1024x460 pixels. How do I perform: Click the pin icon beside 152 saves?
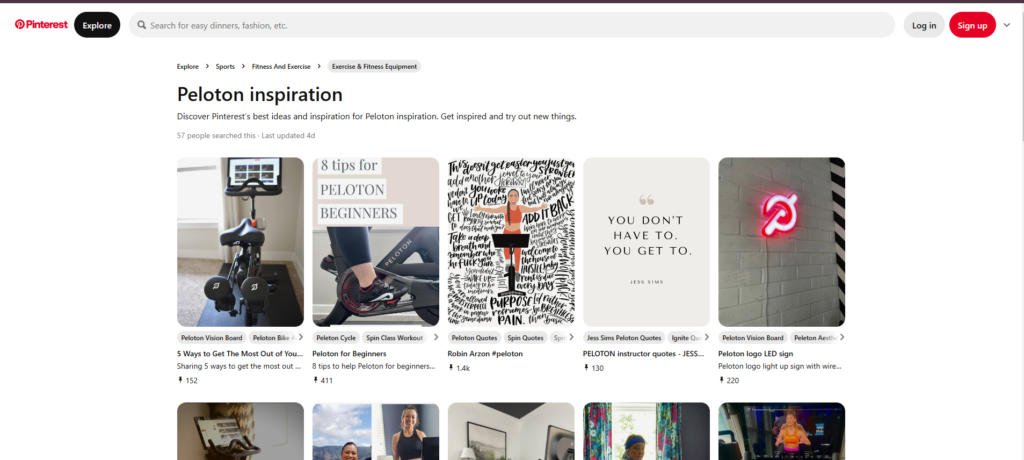tap(180, 380)
